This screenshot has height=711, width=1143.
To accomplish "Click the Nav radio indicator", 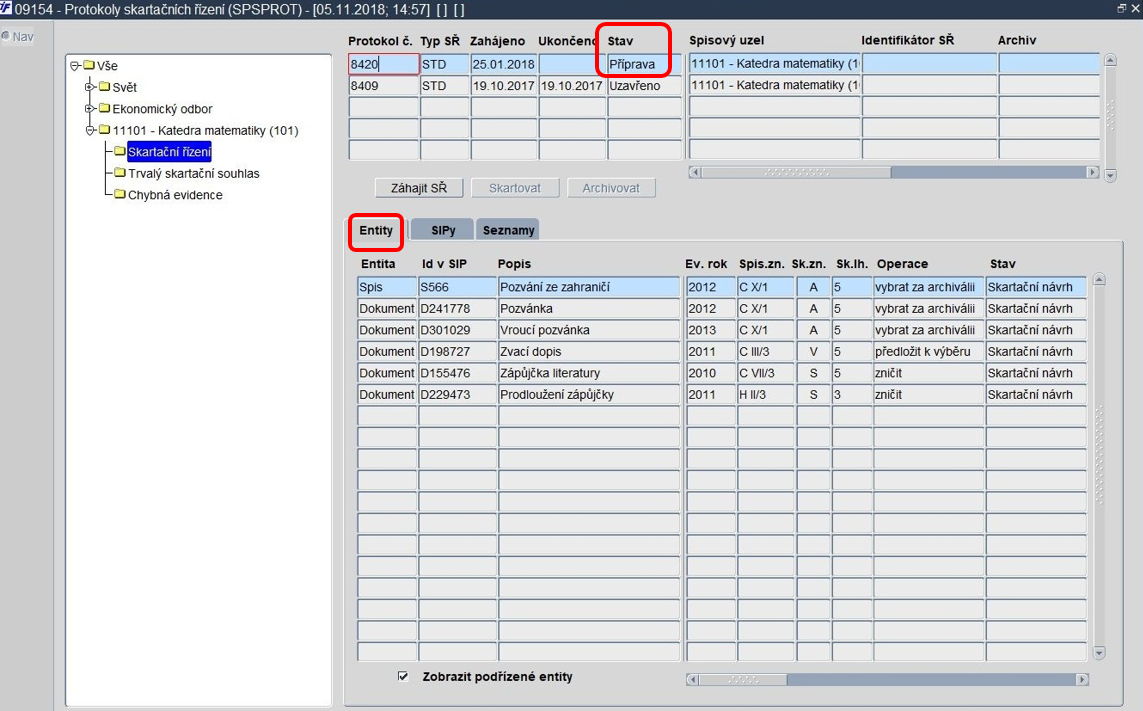I will click(6, 36).
